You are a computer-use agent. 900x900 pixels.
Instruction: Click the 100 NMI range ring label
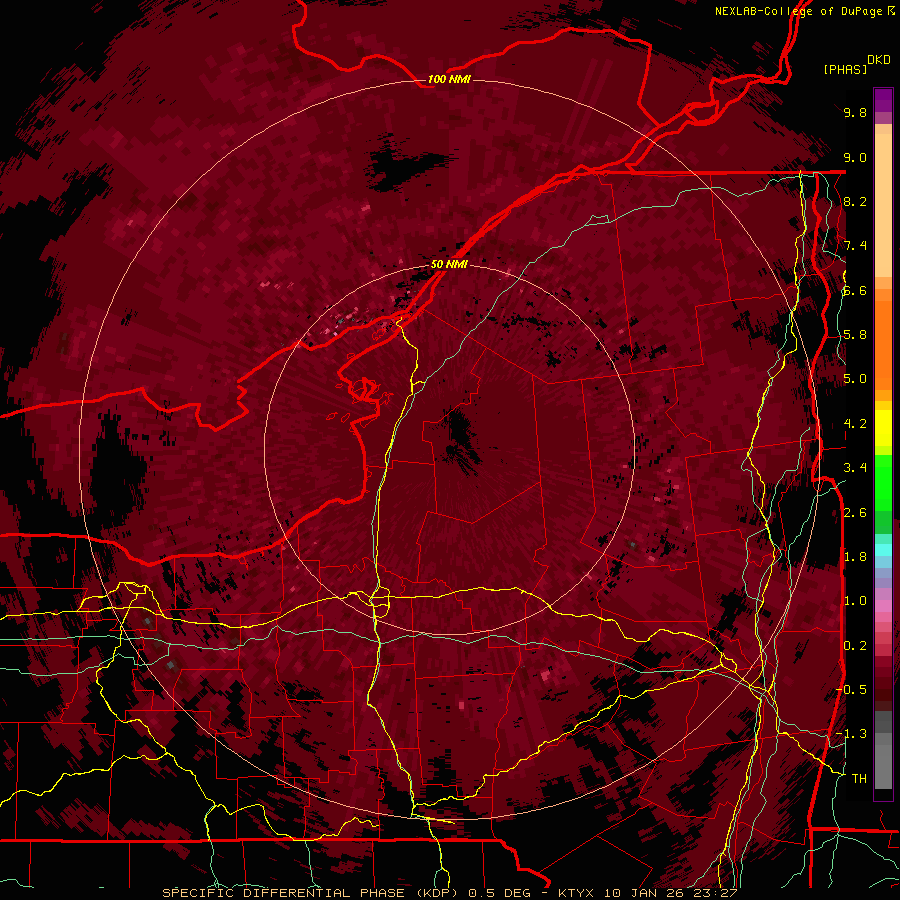[x=449, y=79]
